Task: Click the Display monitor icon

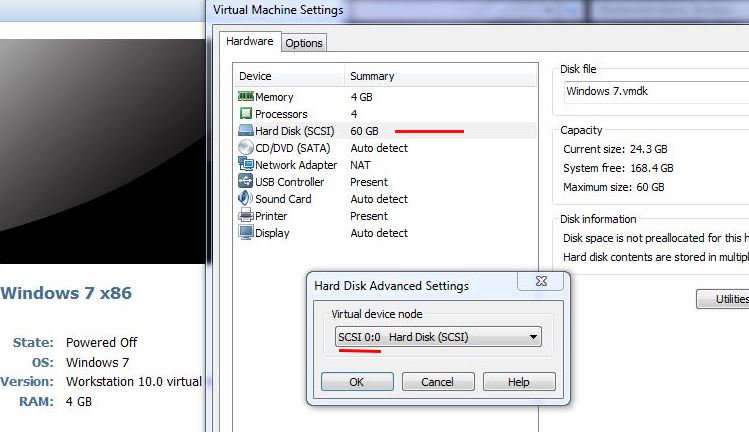Action: 246,232
